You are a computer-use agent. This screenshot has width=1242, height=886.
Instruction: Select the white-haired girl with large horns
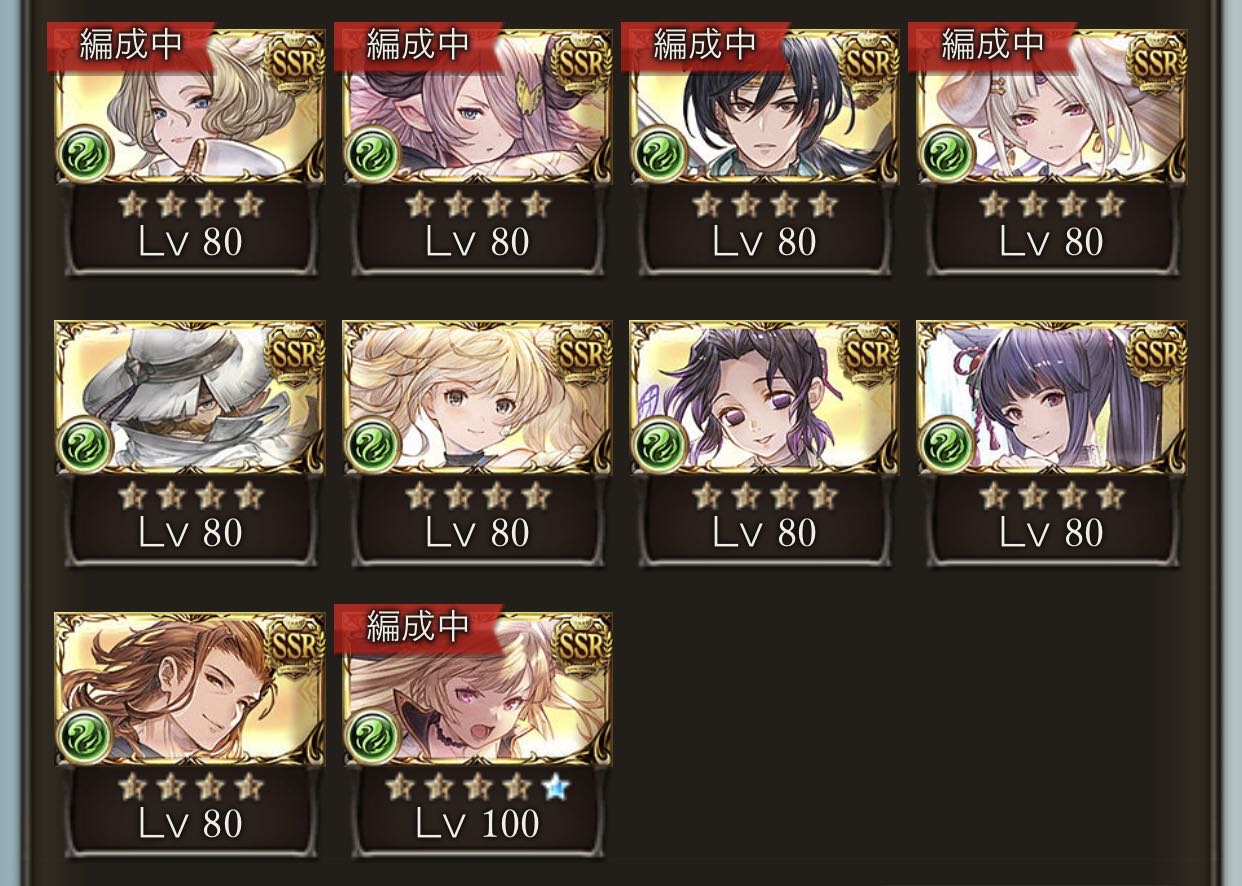coord(1051,106)
